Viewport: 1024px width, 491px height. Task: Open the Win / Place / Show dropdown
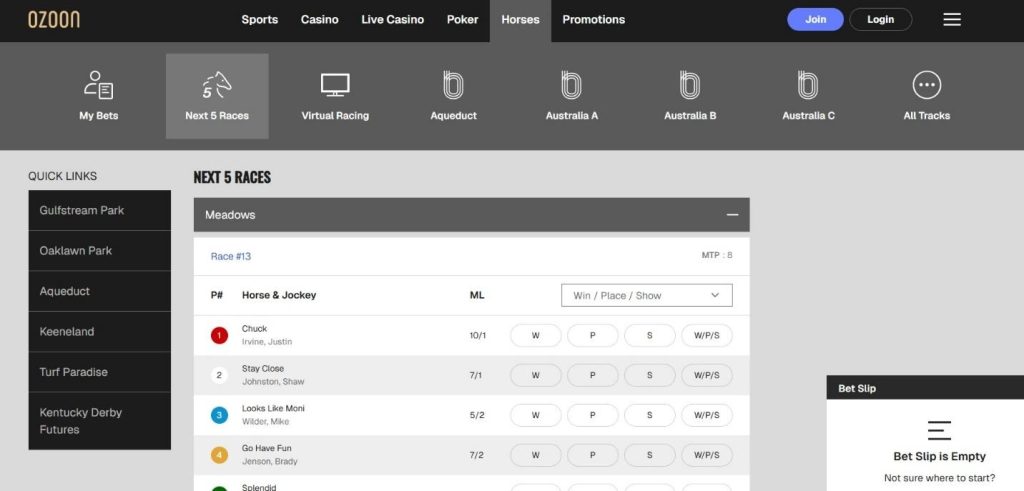pyautogui.click(x=647, y=296)
